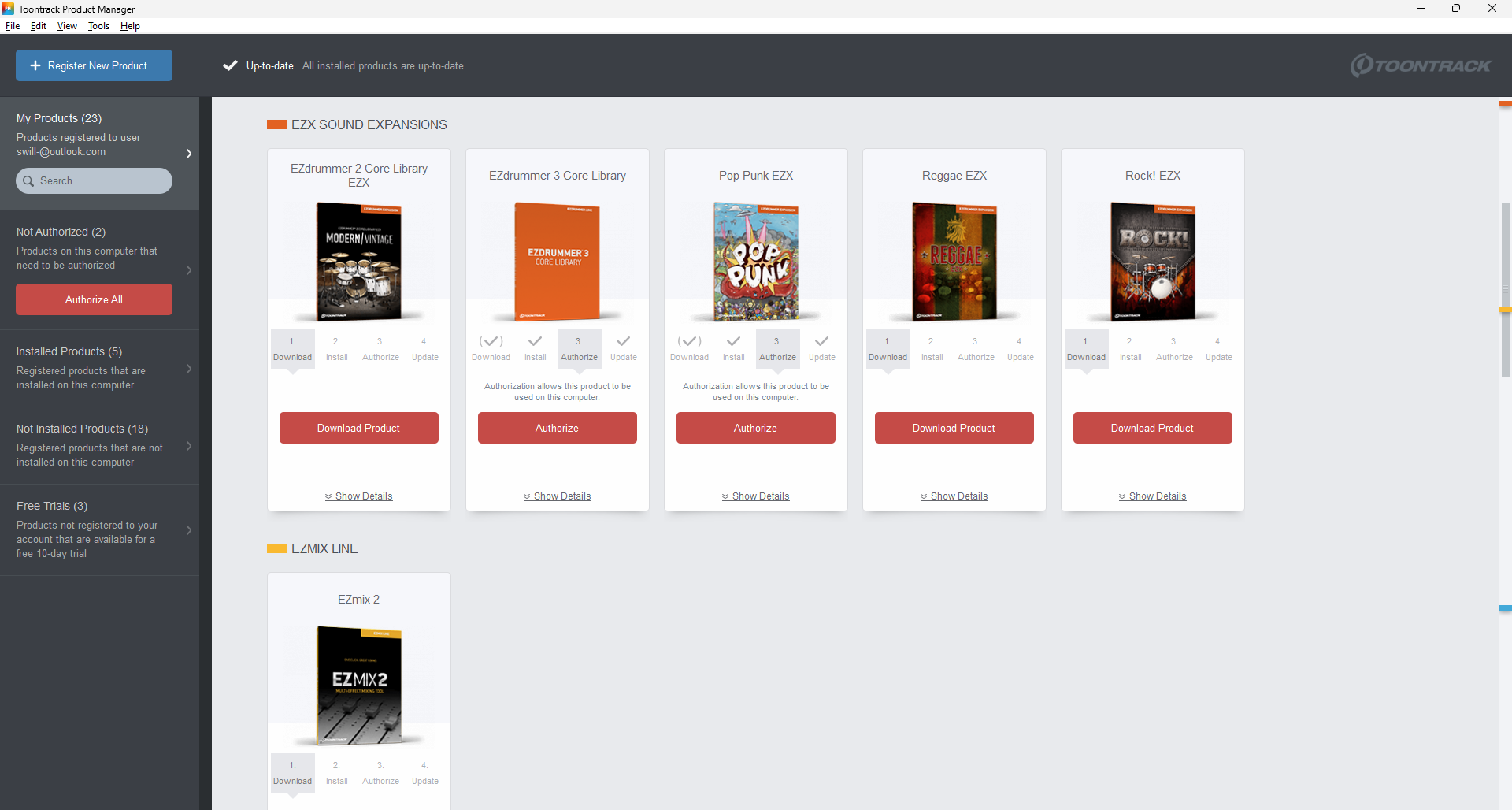1512x810 pixels.
Task: Click the Toontrack logo in header
Action: click(x=1420, y=65)
